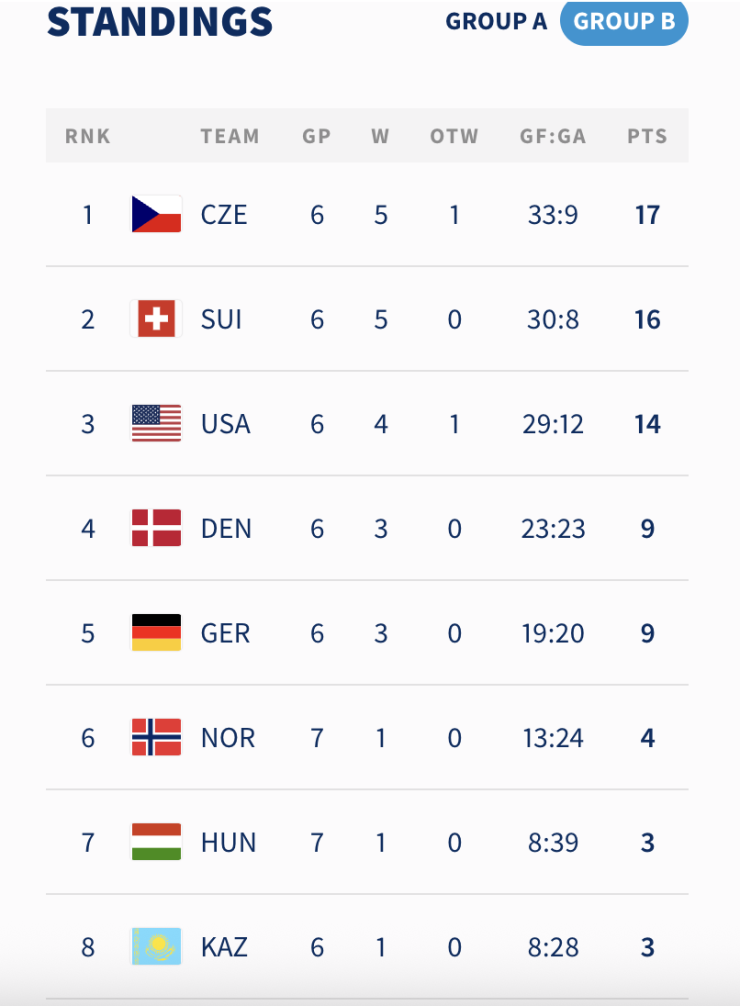Image resolution: width=740 pixels, height=1006 pixels.
Task: Click the Czech Republic flag icon
Action: 157,214
